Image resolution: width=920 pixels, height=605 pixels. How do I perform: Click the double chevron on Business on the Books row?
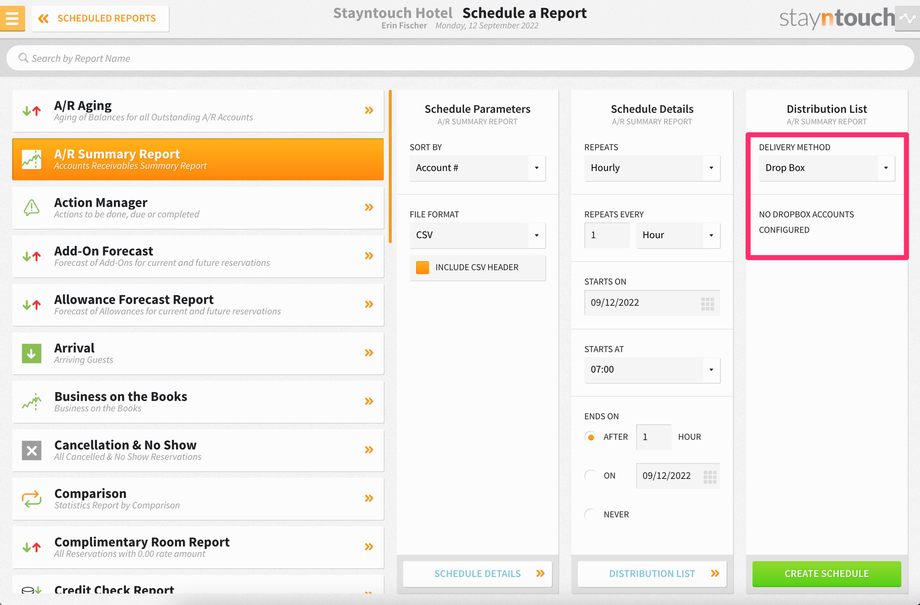coord(369,401)
